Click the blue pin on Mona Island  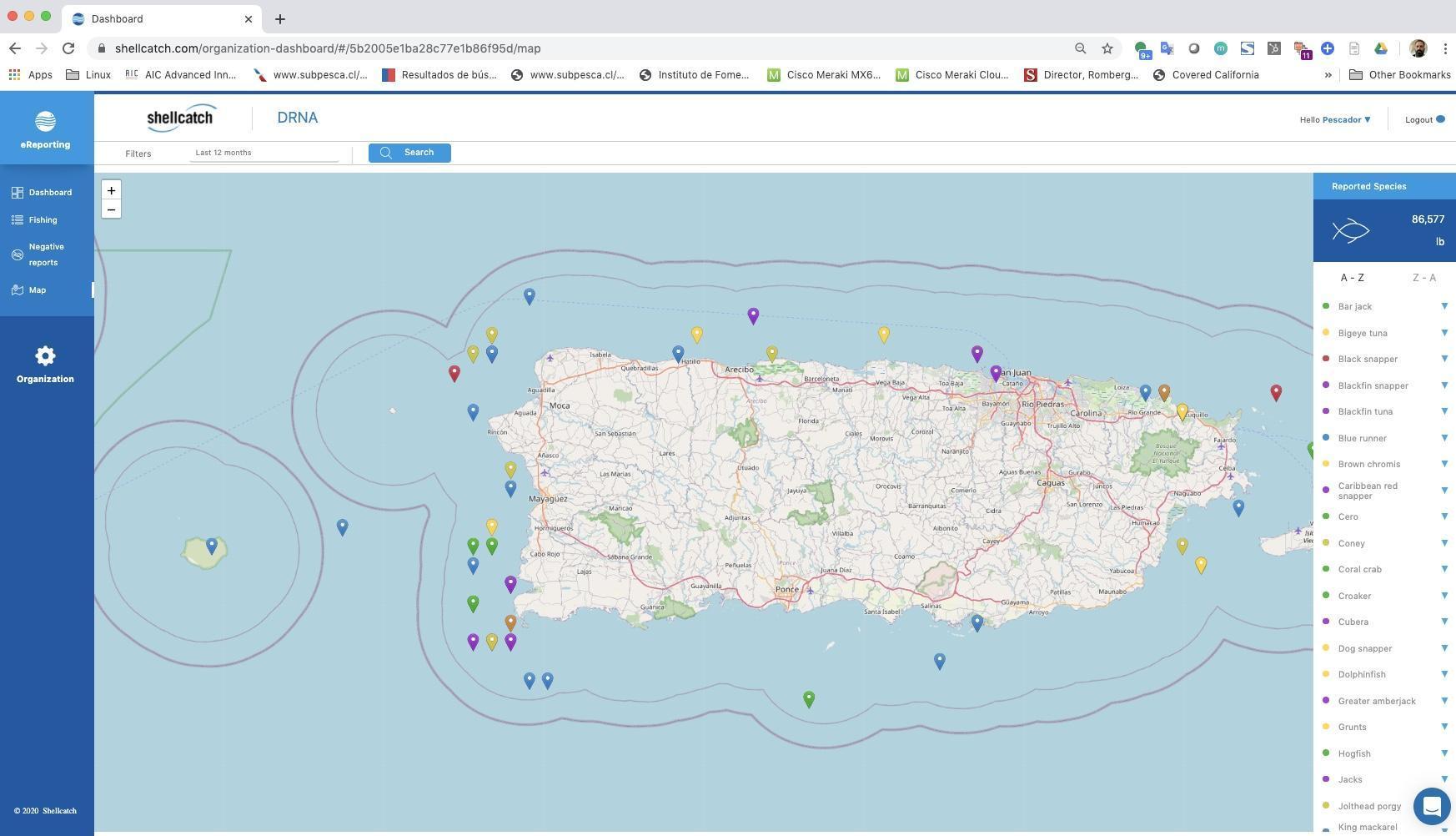coord(212,546)
